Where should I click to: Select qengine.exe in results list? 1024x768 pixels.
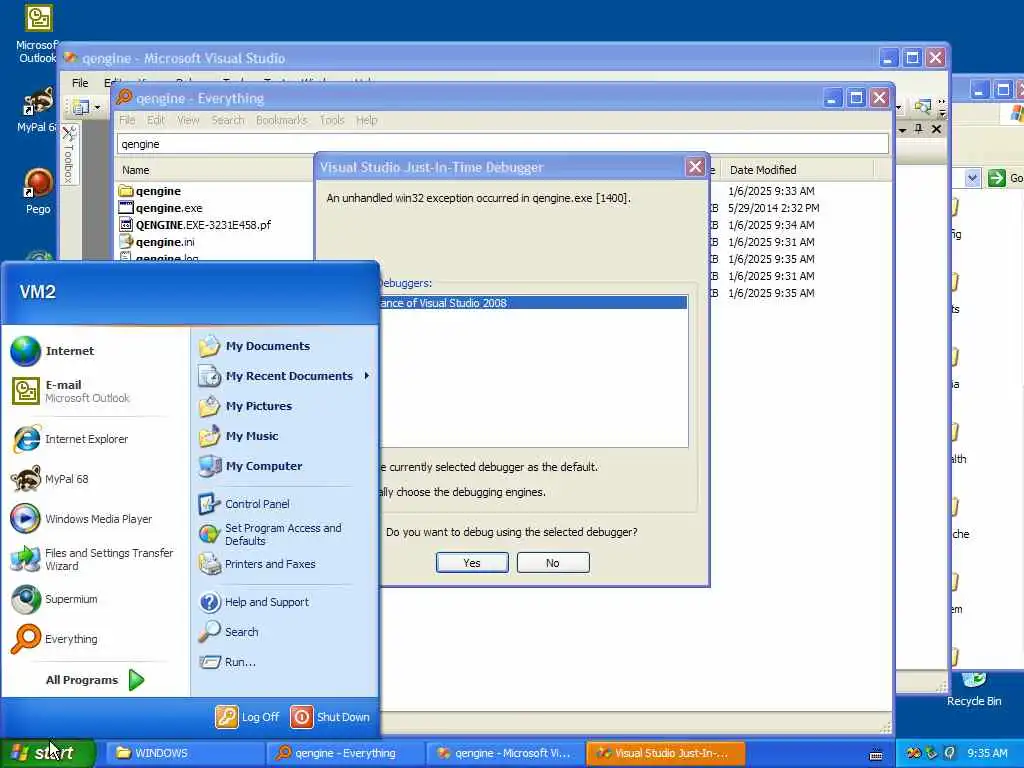pos(161,208)
